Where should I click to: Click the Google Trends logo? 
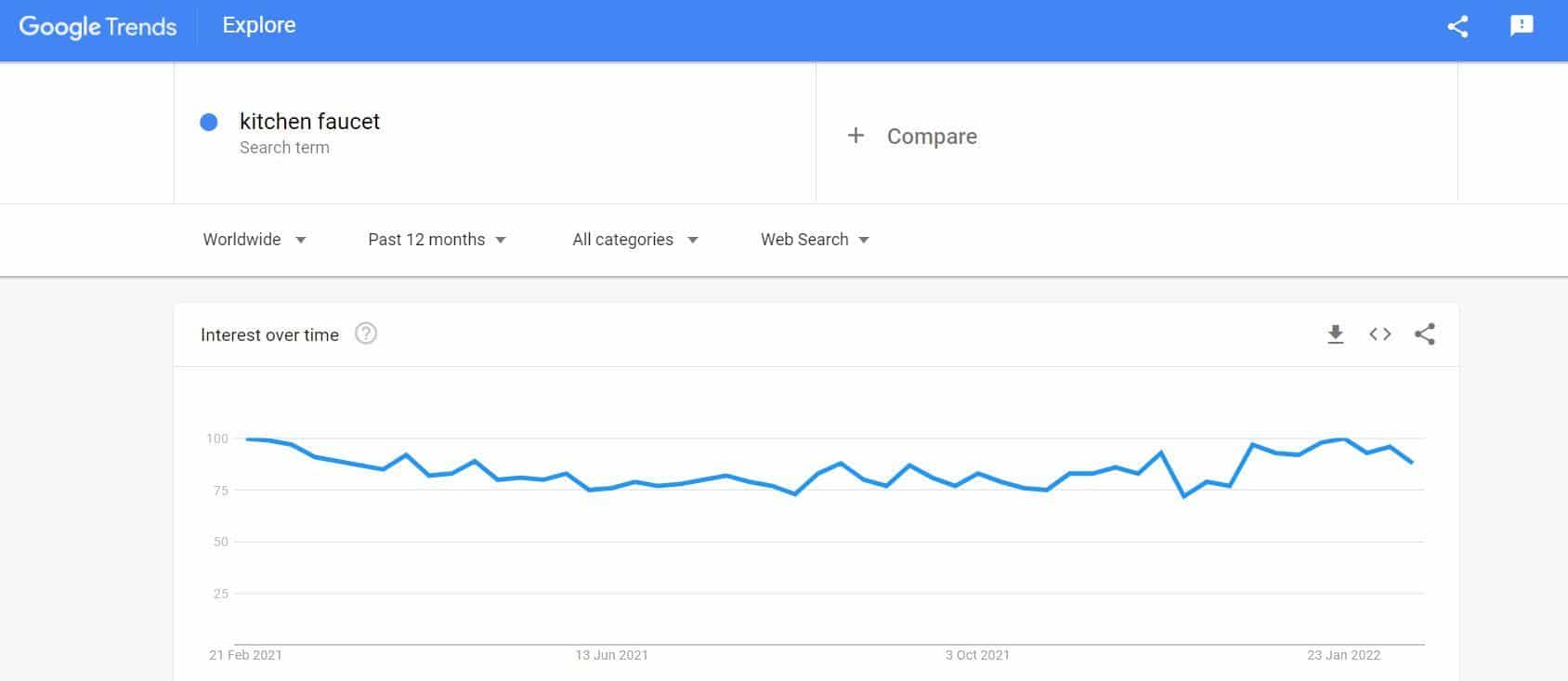(98, 26)
